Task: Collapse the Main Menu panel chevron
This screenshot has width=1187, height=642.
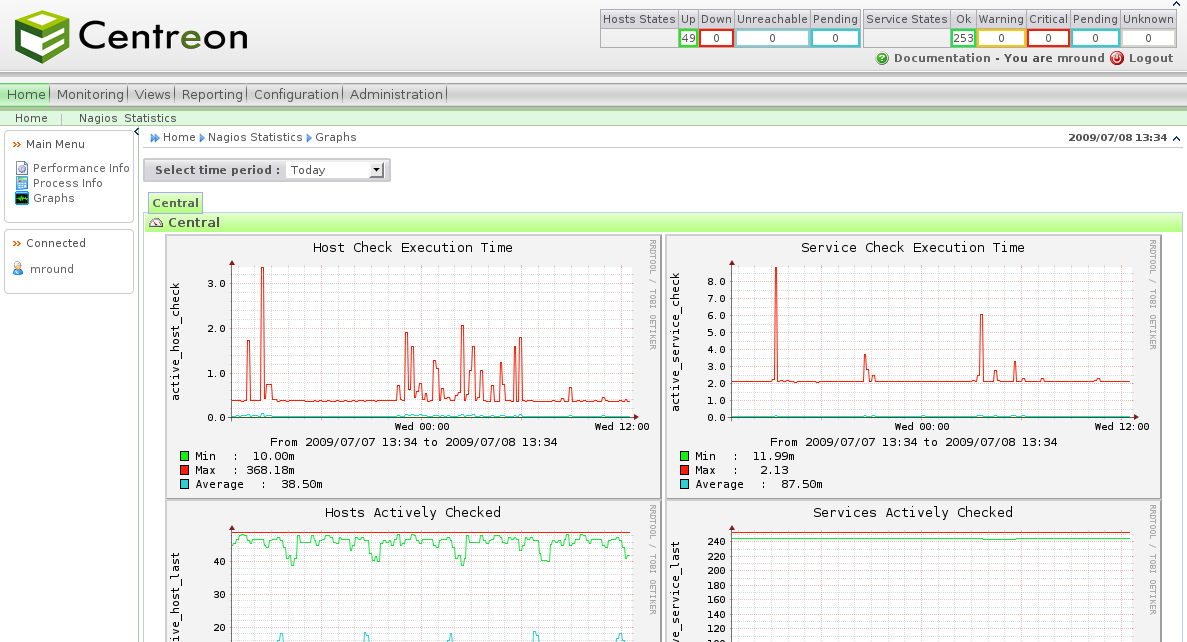Action: pyautogui.click(x=17, y=144)
